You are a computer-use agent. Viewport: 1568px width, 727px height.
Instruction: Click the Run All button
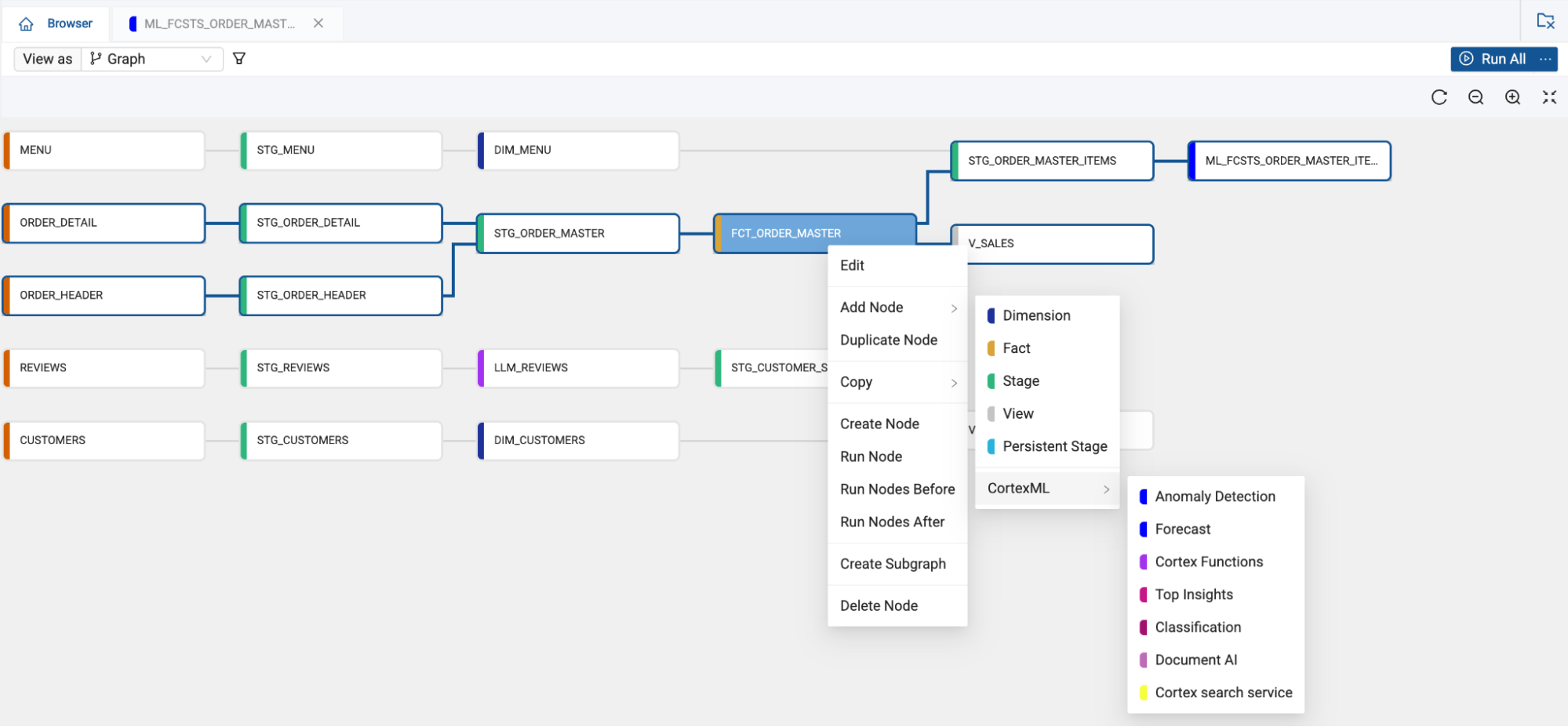click(x=1493, y=59)
